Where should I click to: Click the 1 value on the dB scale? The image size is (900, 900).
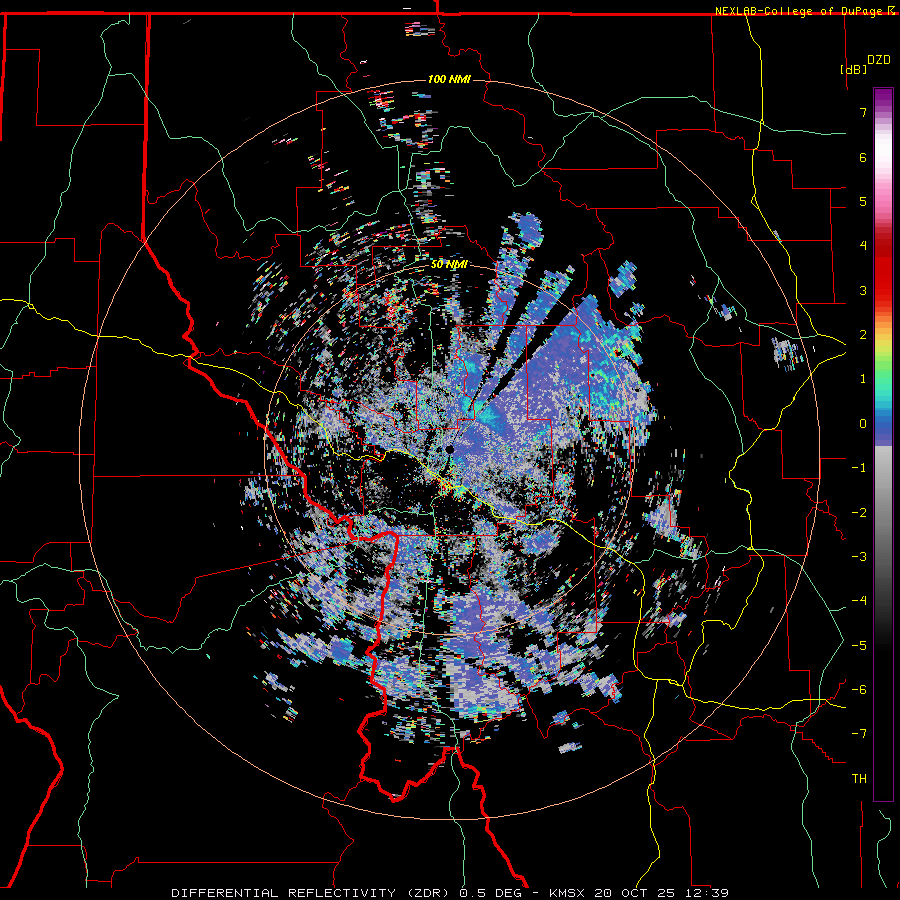[863, 379]
